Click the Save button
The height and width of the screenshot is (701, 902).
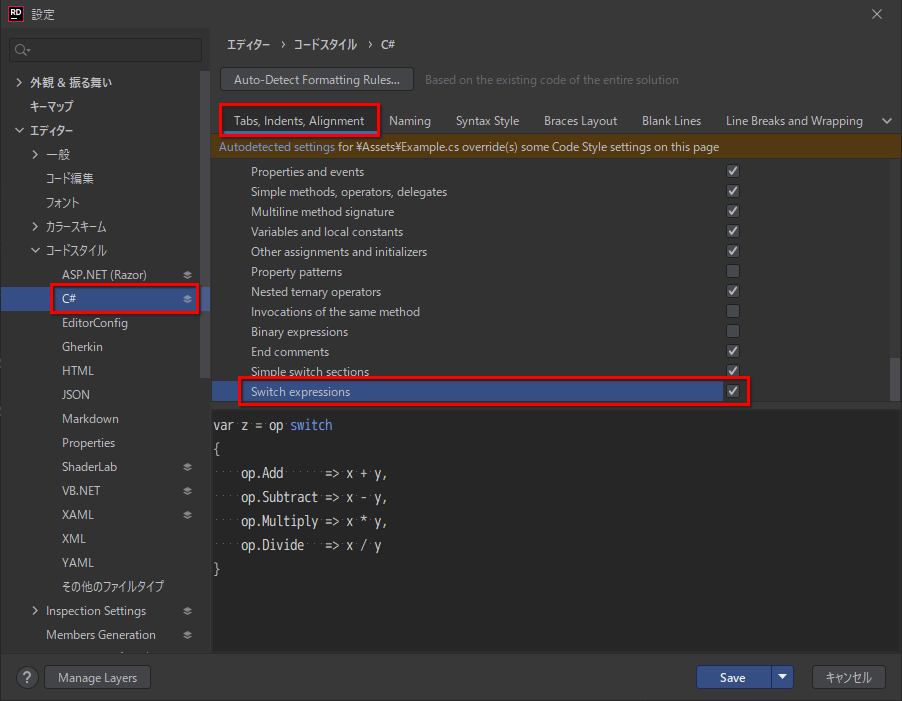[x=733, y=677]
